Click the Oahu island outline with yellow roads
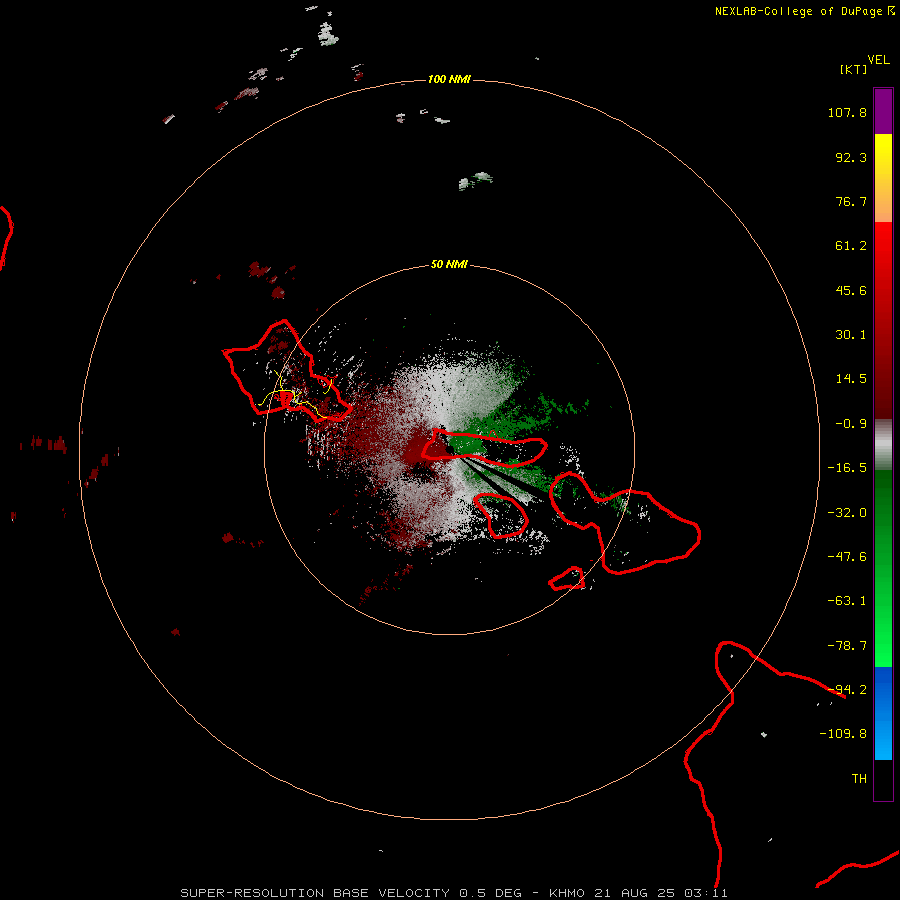The image size is (900, 900). (286, 371)
